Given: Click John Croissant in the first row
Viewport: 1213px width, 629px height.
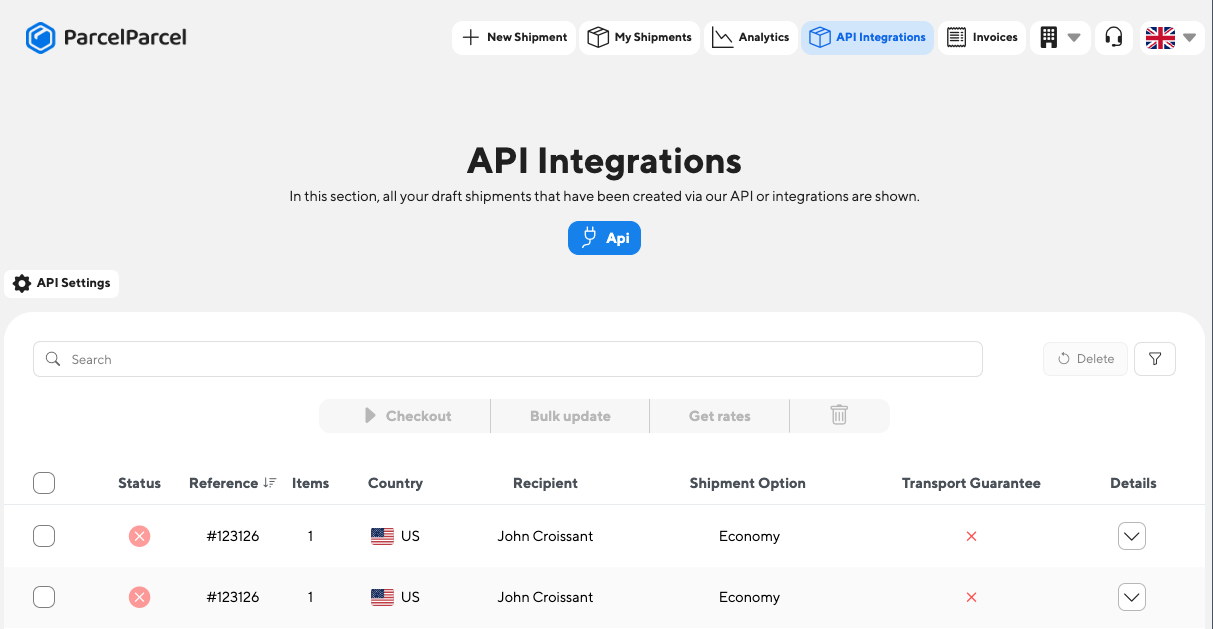Looking at the screenshot, I should click(x=545, y=536).
